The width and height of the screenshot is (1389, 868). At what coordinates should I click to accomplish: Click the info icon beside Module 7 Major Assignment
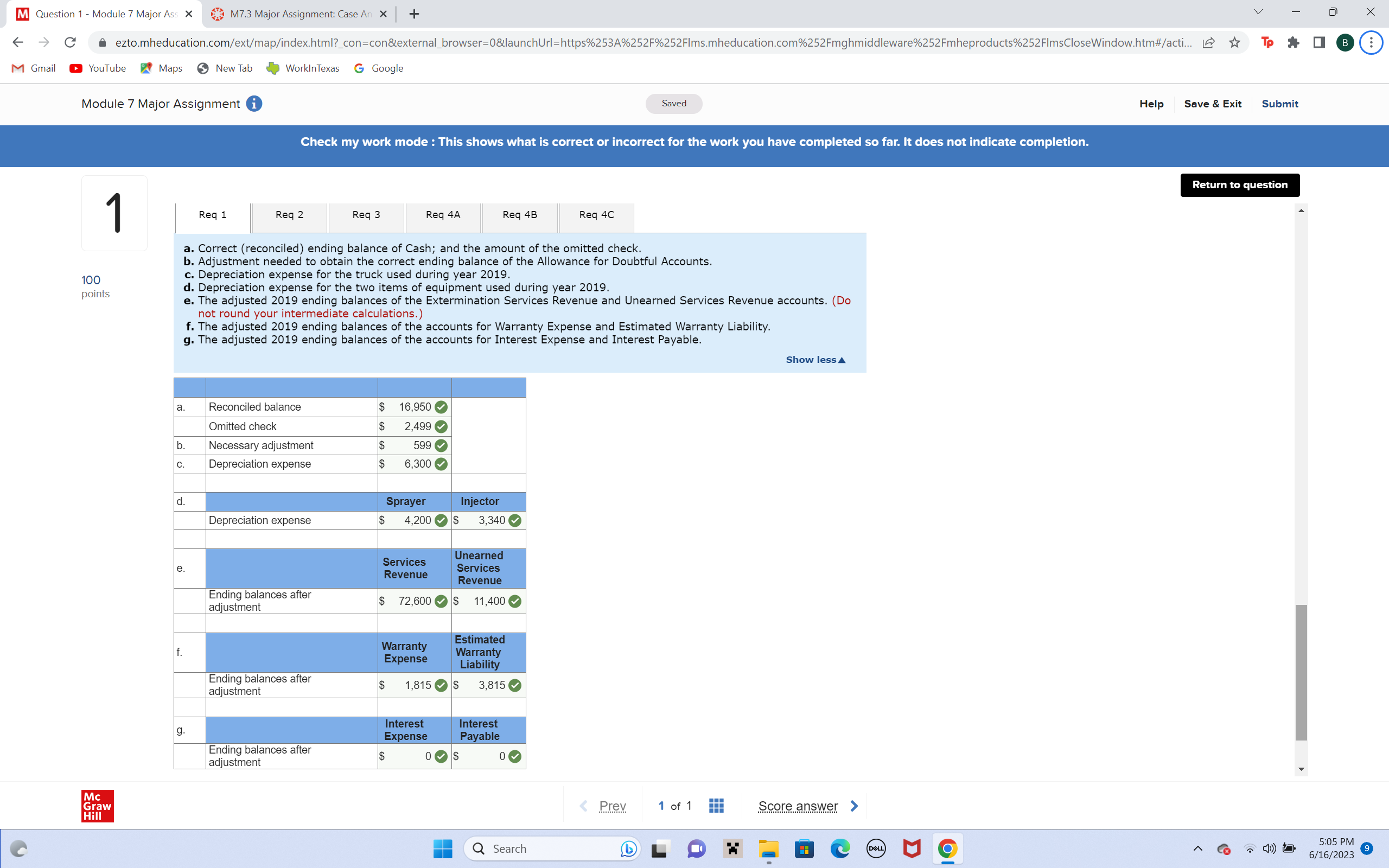[x=254, y=103]
